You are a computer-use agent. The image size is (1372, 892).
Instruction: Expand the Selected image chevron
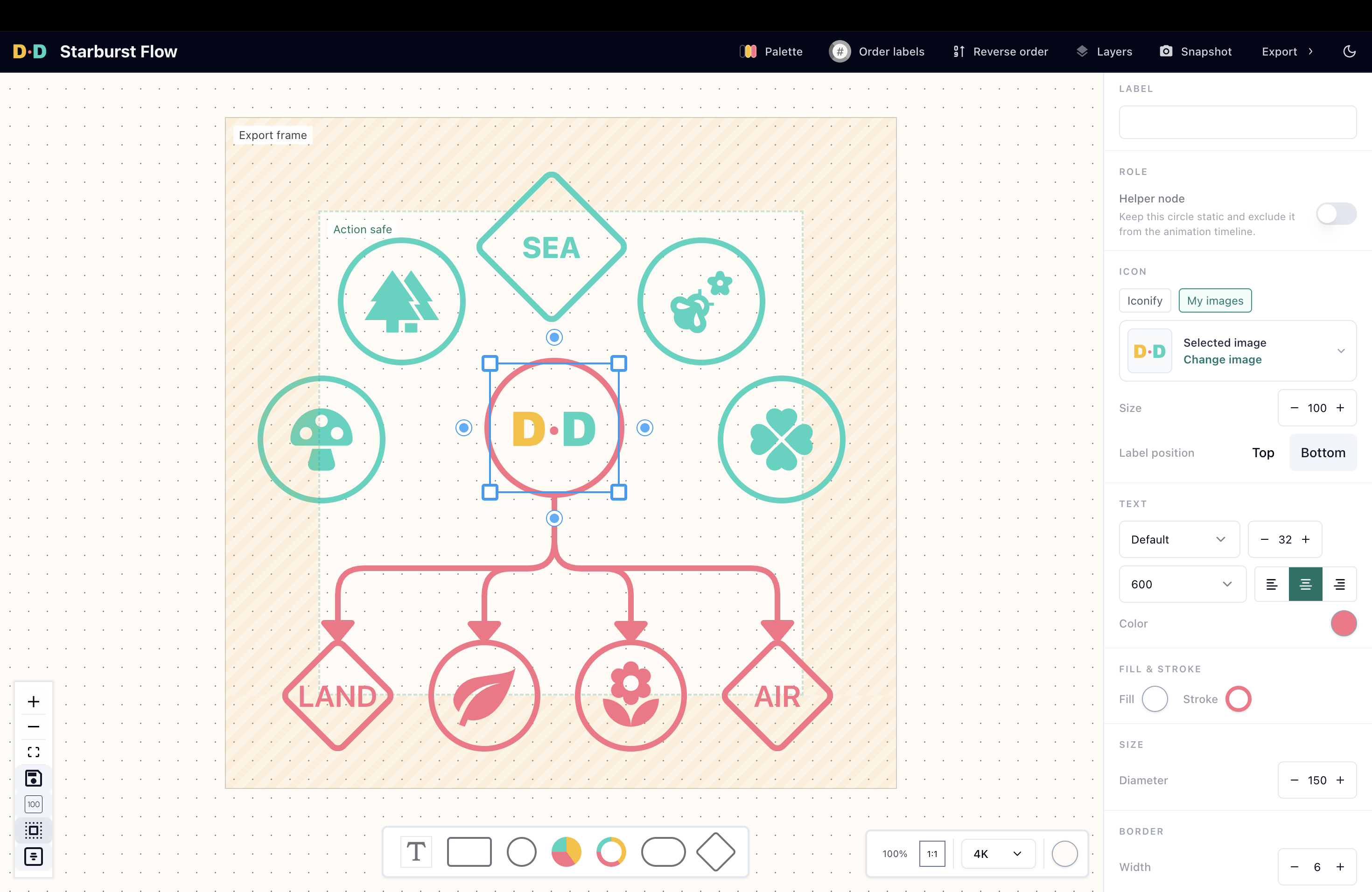click(1341, 351)
